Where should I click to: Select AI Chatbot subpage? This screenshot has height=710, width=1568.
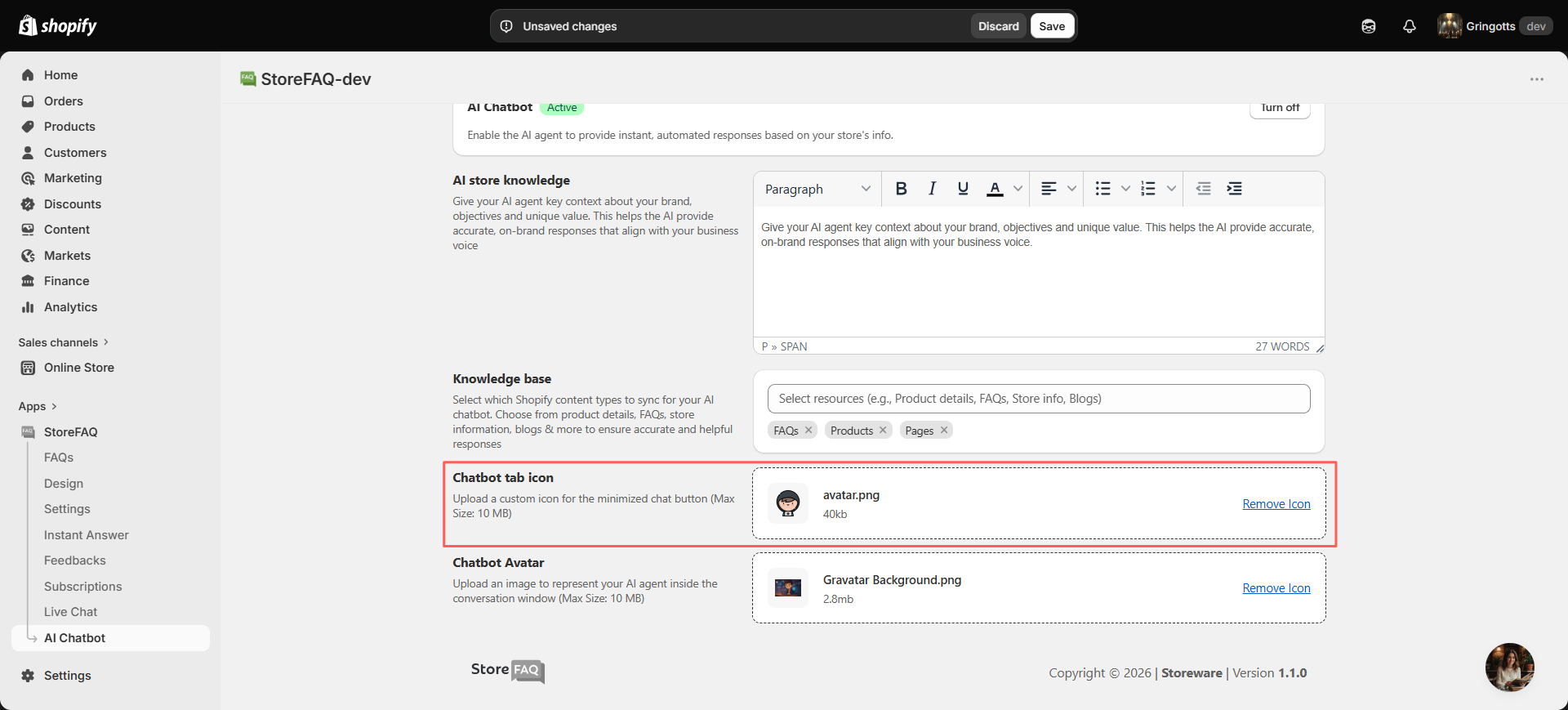pos(110,638)
